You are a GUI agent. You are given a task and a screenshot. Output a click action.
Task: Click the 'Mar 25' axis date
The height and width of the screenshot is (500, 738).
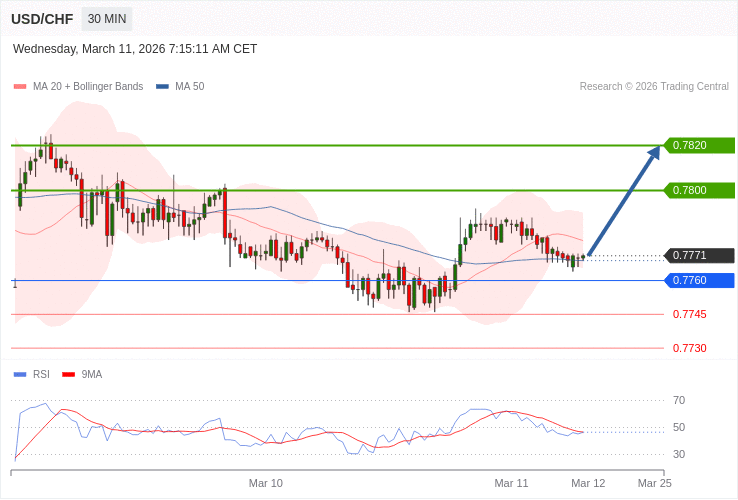tap(655, 484)
